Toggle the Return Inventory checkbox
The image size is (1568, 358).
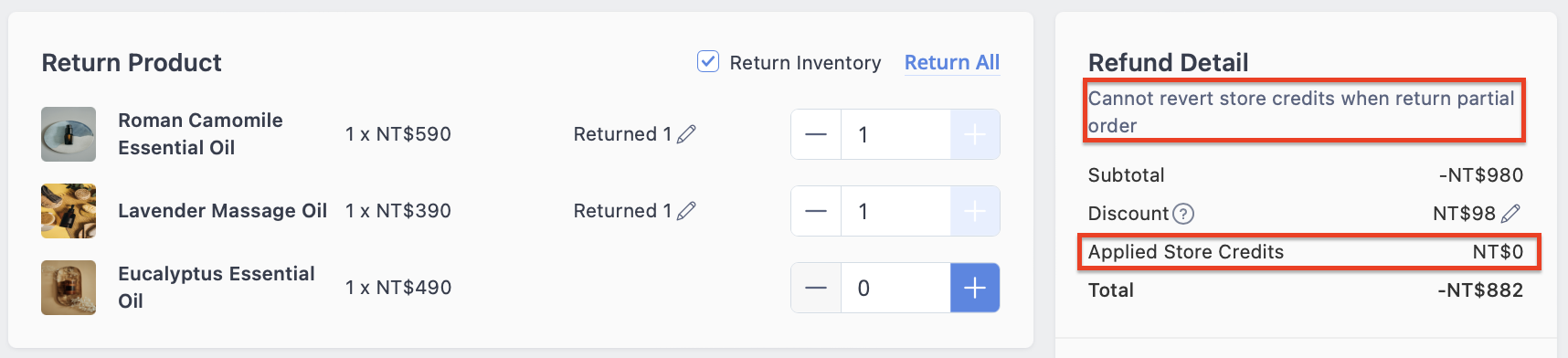coord(708,61)
